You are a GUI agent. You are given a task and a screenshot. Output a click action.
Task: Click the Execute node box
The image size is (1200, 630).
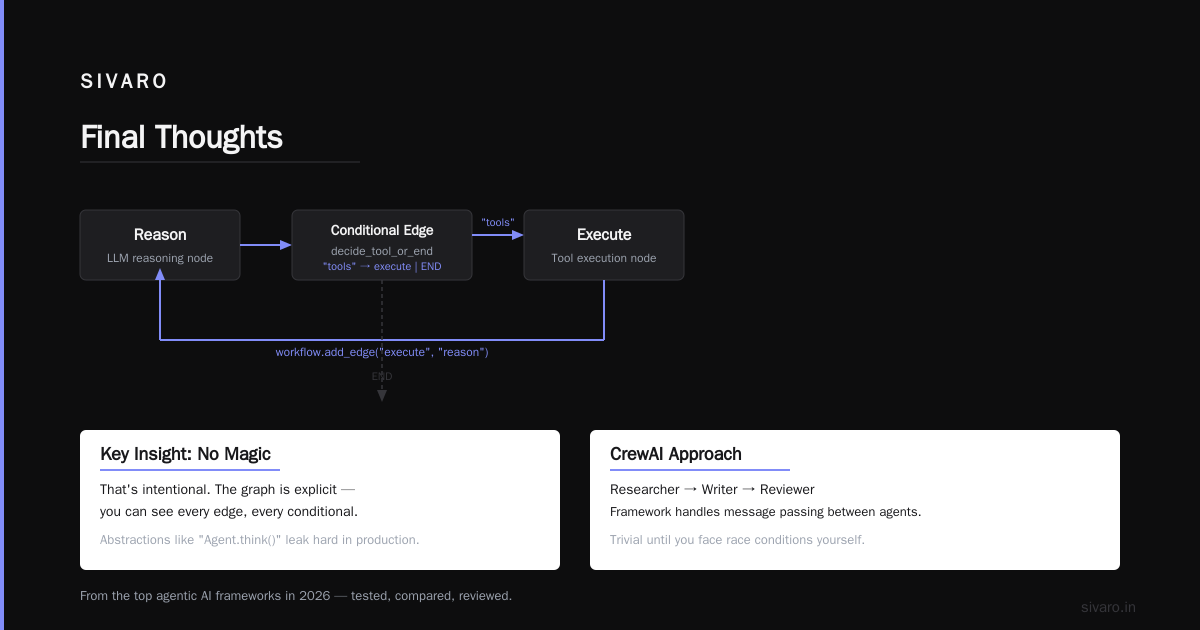tap(604, 245)
